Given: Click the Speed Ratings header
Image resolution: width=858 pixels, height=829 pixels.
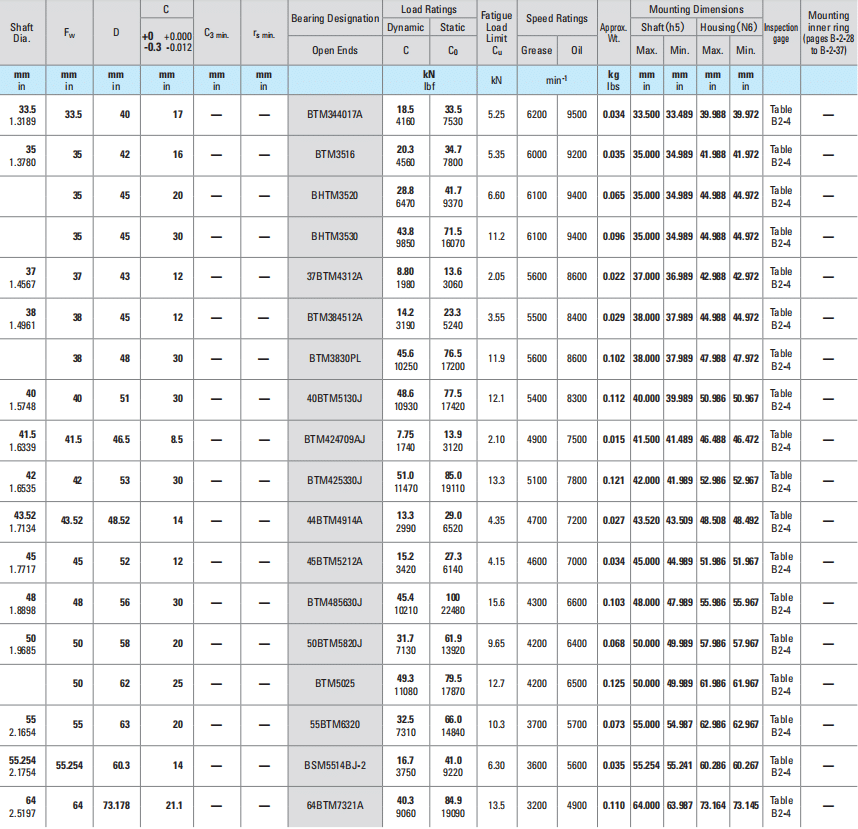Looking at the screenshot, I should pos(557,19).
